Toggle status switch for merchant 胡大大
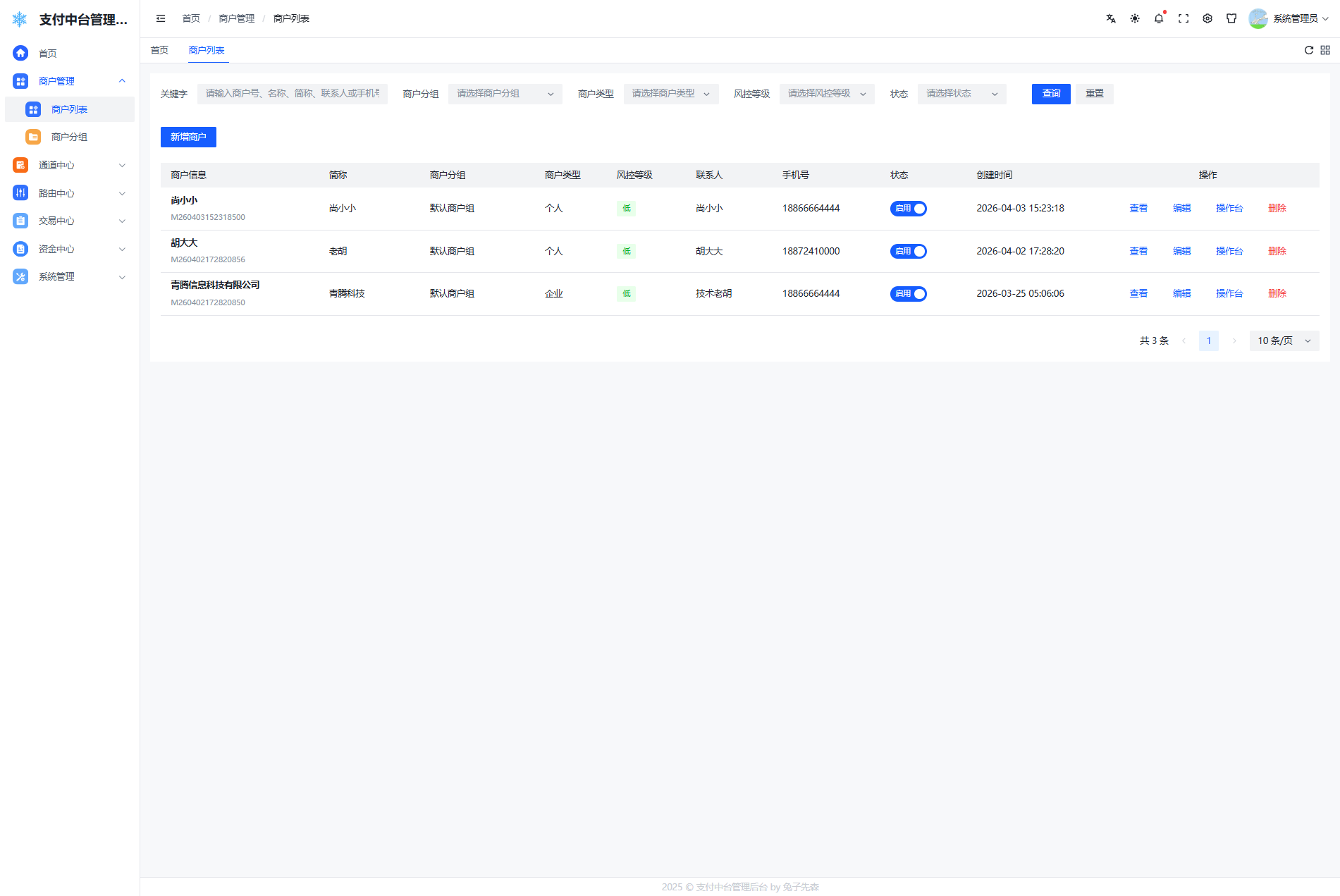The height and width of the screenshot is (896, 1340). [908, 252]
